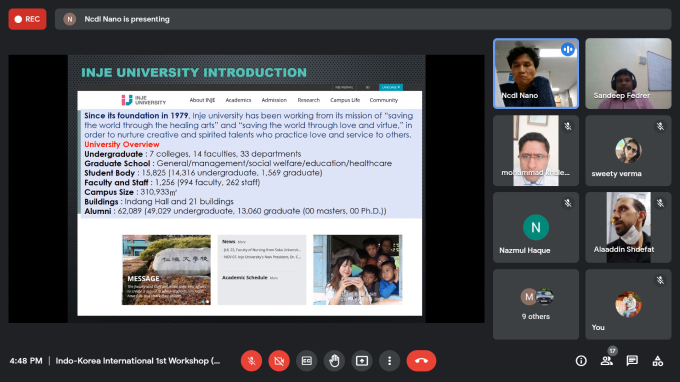Open meeting details info icon

(581, 361)
